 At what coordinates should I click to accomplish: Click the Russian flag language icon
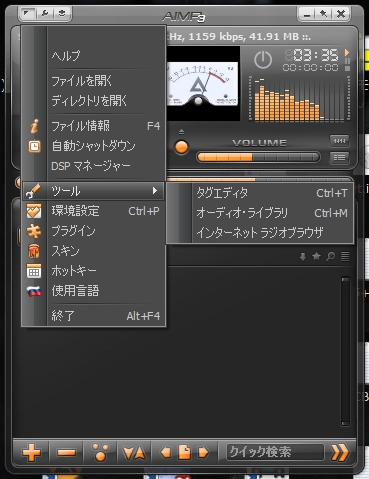34,291
